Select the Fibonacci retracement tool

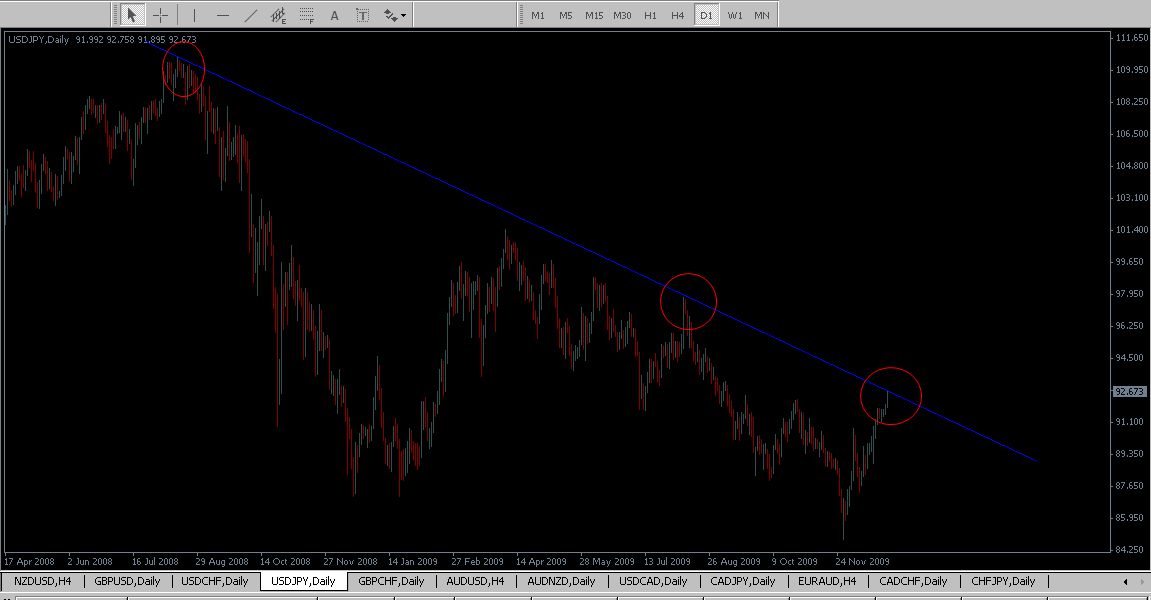307,15
